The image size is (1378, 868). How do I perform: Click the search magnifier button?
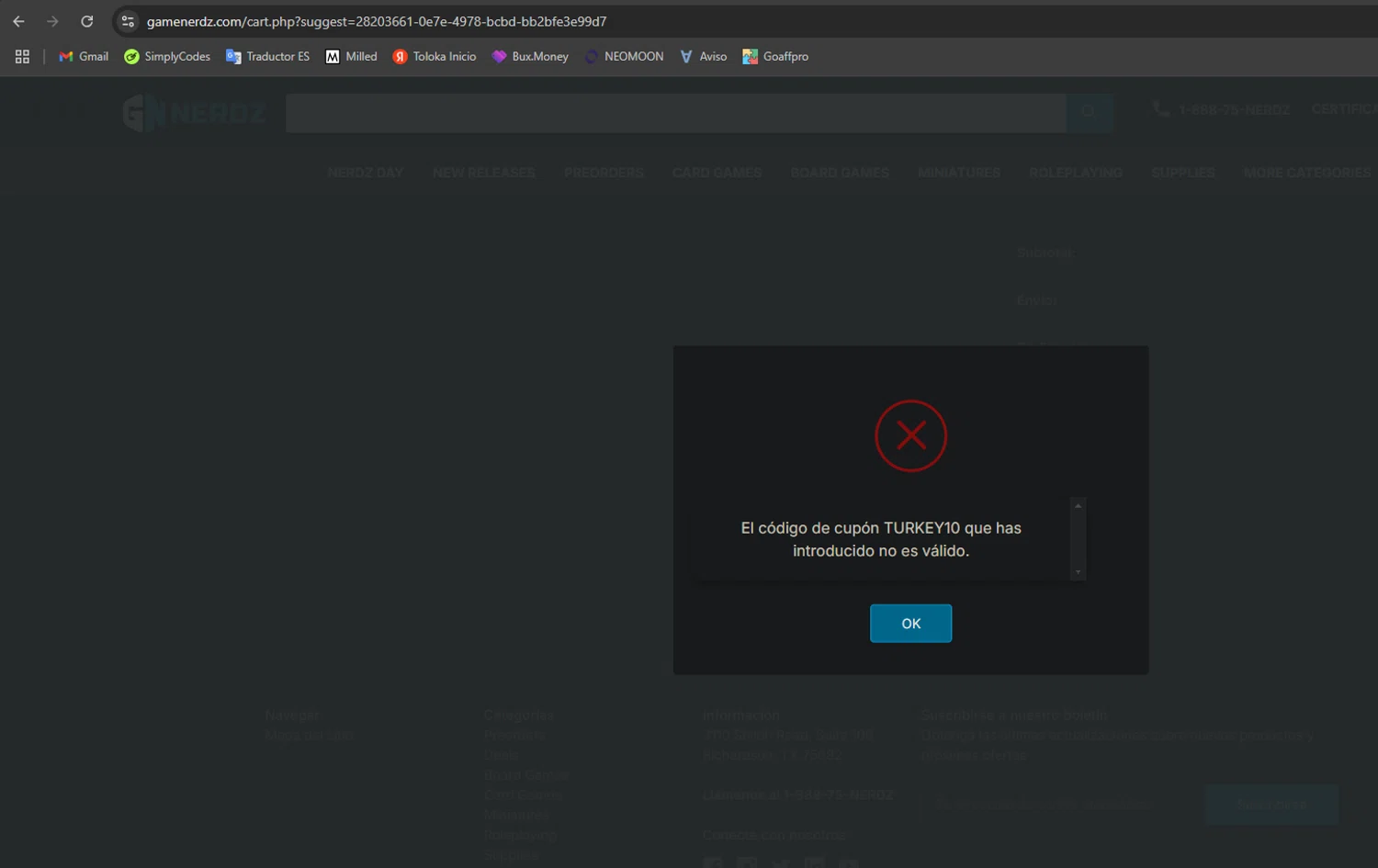click(1090, 113)
